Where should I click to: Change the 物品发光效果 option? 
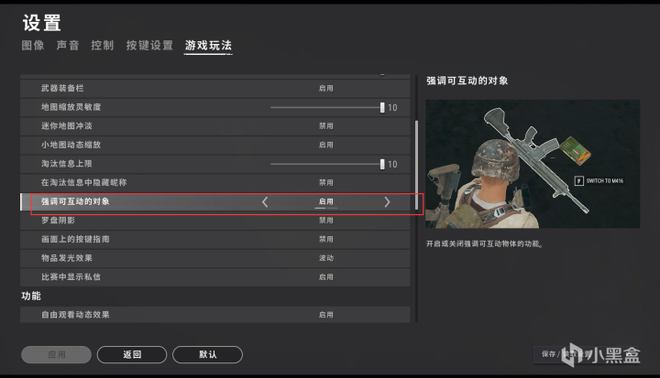[x=326, y=258]
